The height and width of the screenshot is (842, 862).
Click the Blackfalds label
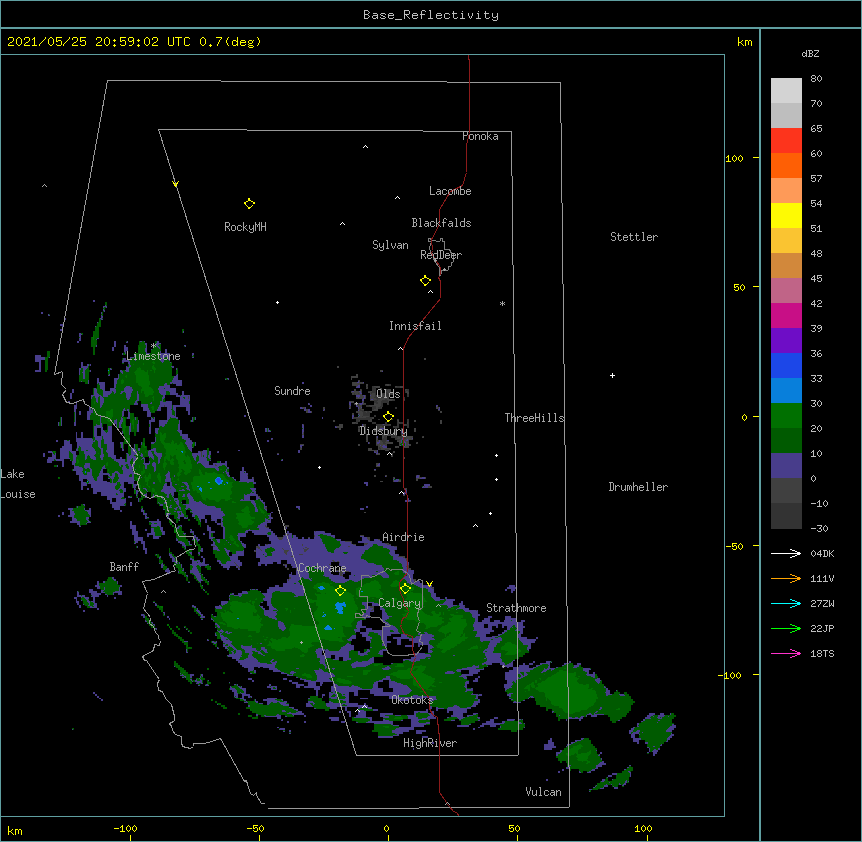coord(441,223)
